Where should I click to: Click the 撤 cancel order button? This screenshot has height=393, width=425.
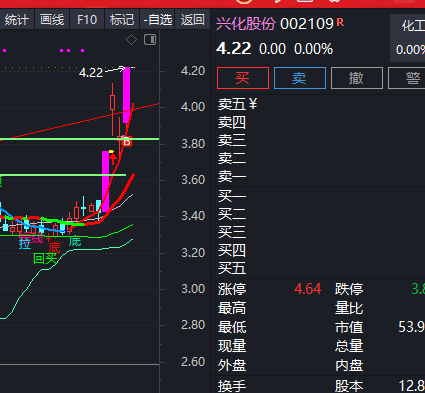[357, 78]
